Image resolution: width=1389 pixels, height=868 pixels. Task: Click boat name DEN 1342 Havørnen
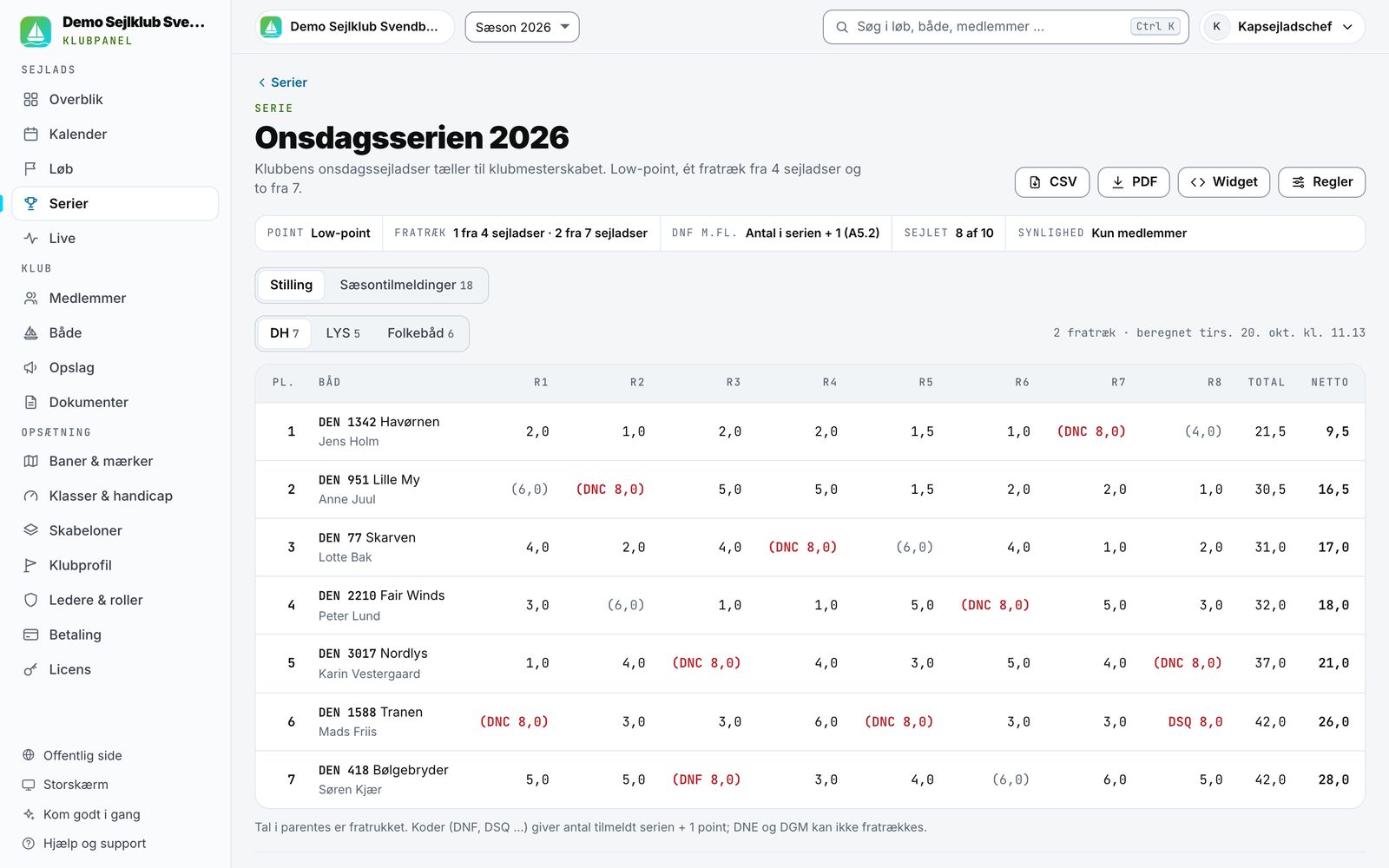pos(379,422)
